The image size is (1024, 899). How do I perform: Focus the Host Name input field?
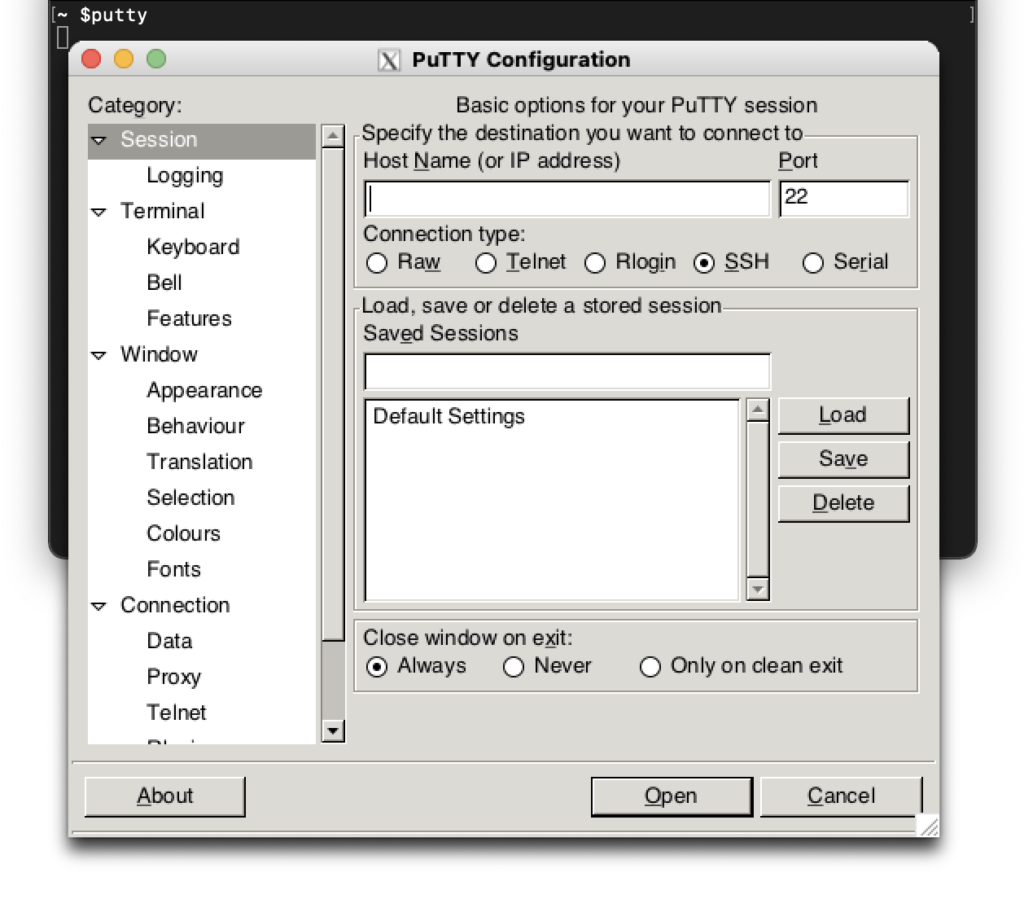coord(567,199)
